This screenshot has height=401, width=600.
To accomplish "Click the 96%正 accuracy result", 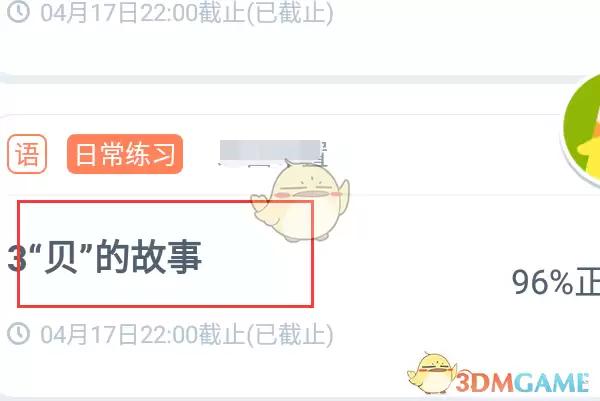I will coord(556,282).
